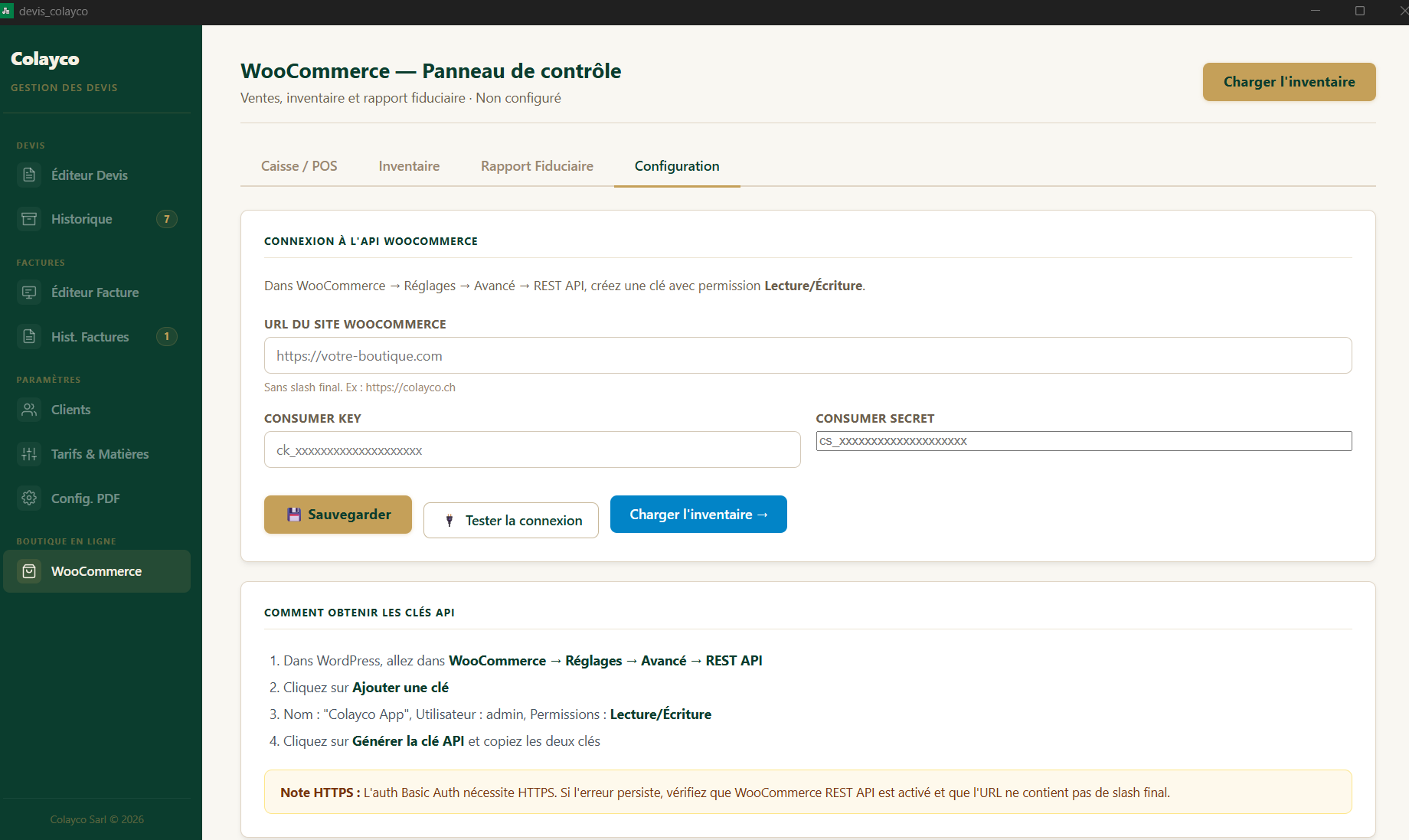1409x840 pixels.
Task: Click the 'WooCommerce — Panneau de contrôle' title
Action: 431,71
